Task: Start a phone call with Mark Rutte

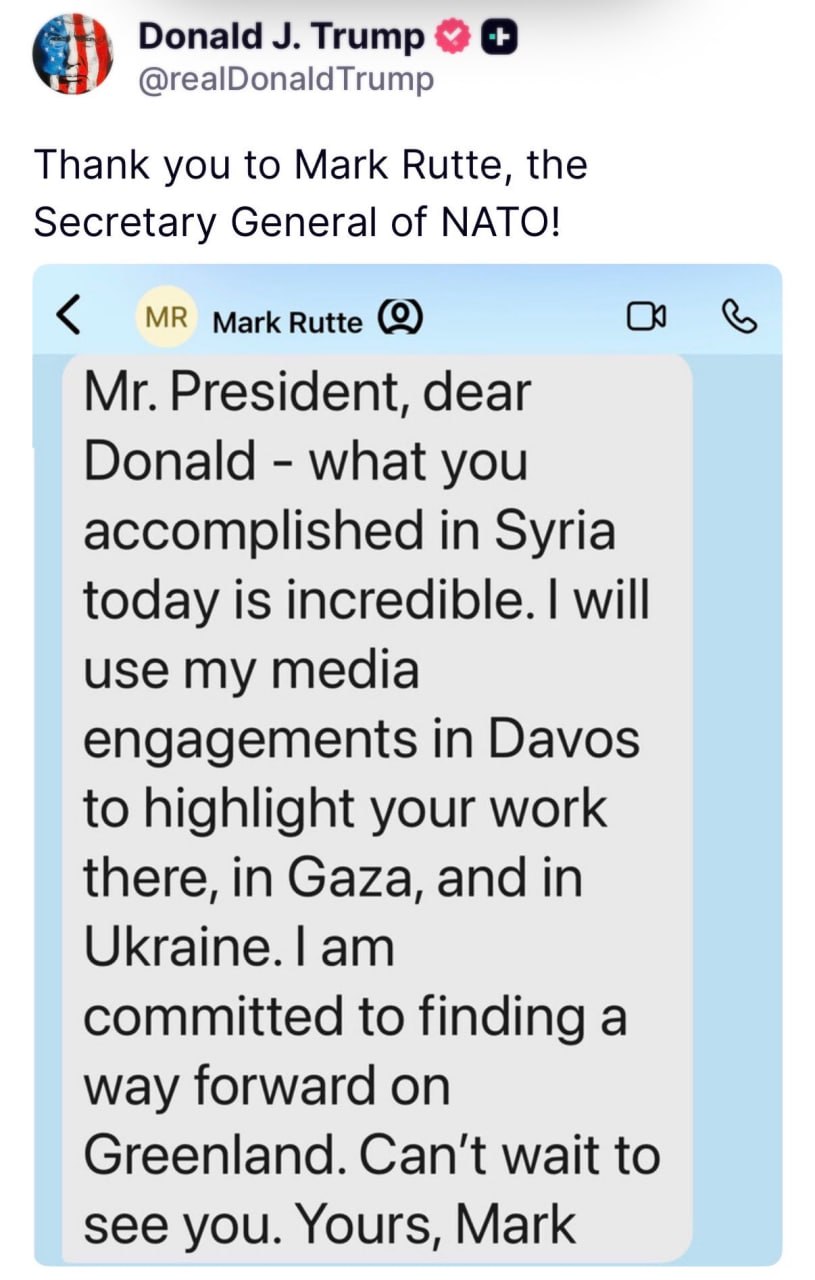Action: point(738,317)
